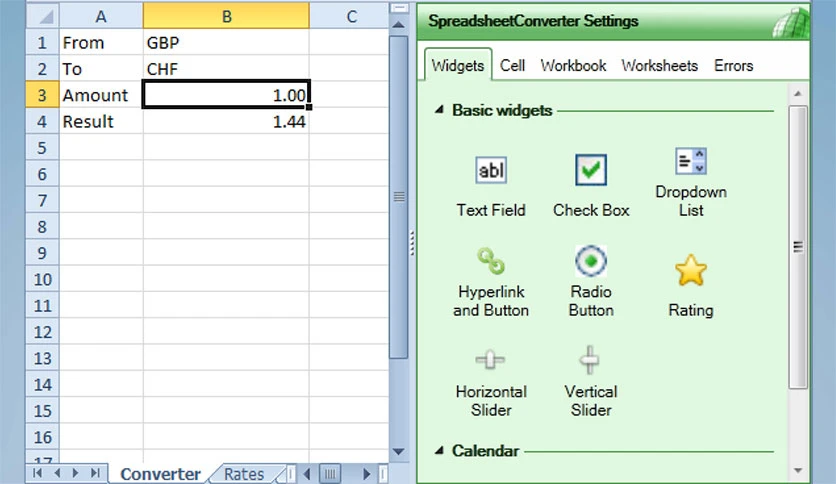Click spreadsheet horizontal scrollbar left arrow
Image resolution: width=836 pixels, height=484 pixels.
(x=307, y=473)
